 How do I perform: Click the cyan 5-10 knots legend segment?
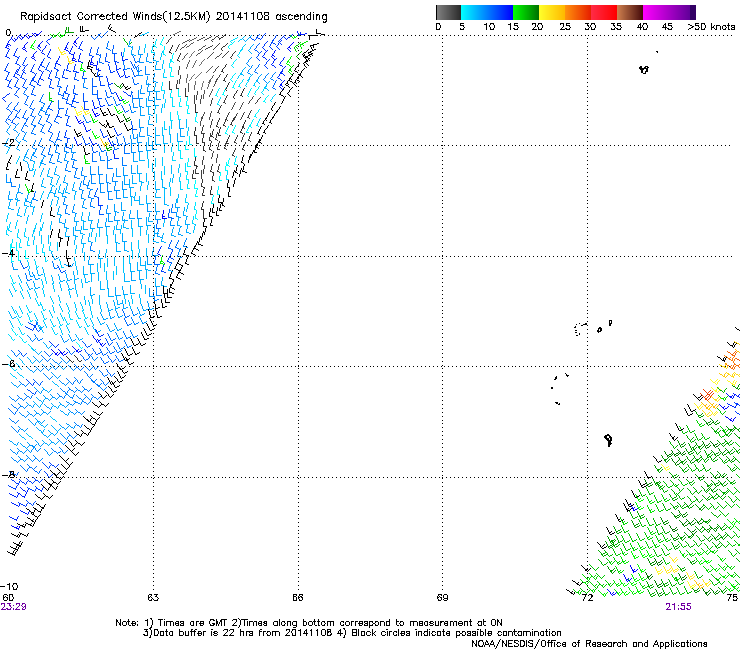click(x=474, y=12)
